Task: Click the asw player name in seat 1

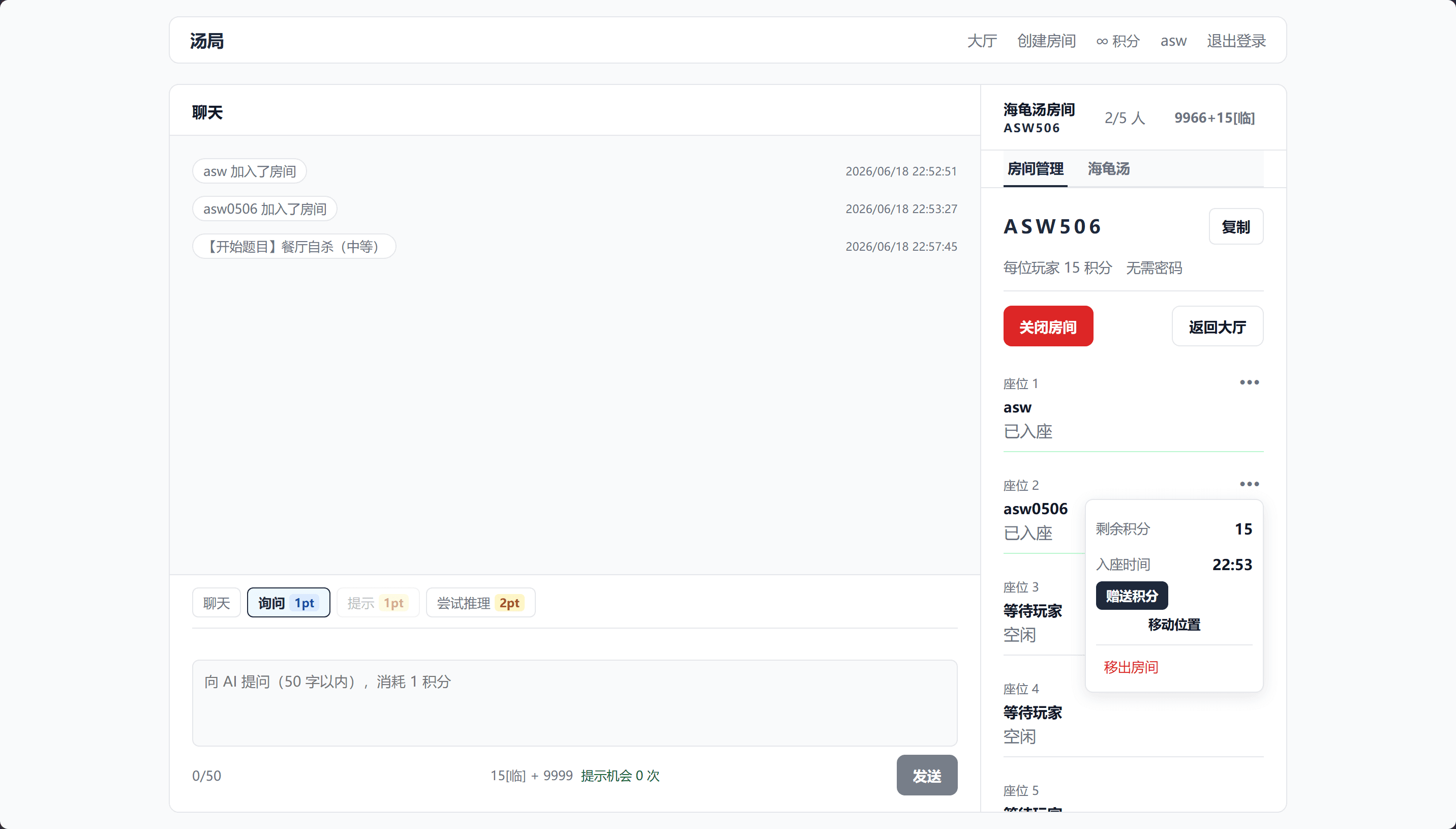Action: click(x=1017, y=407)
